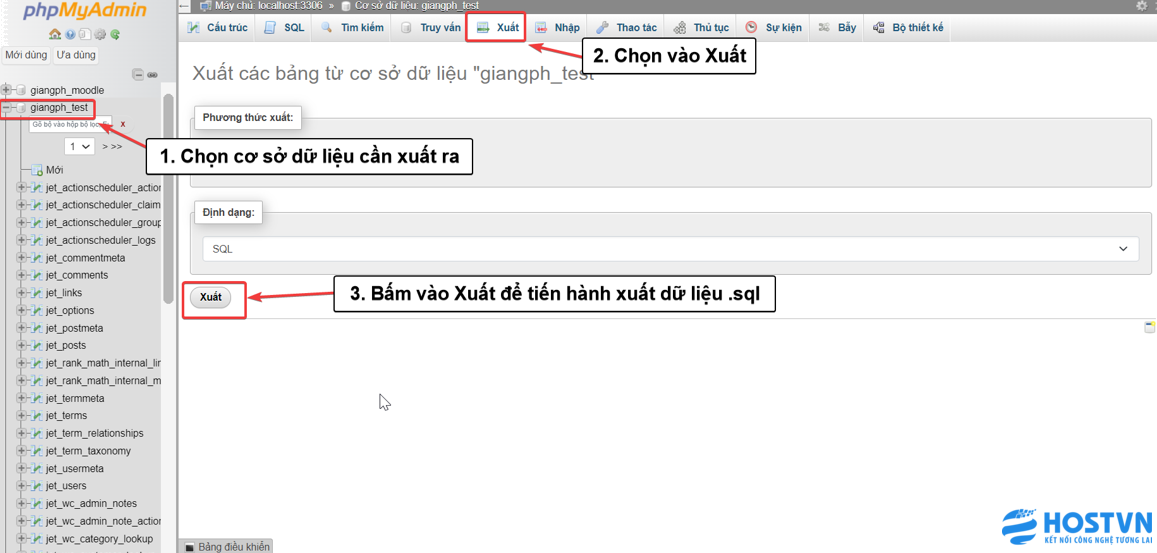Click the page settings gear at top right
The height and width of the screenshot is (553, 1157).
pos(1143,5)
